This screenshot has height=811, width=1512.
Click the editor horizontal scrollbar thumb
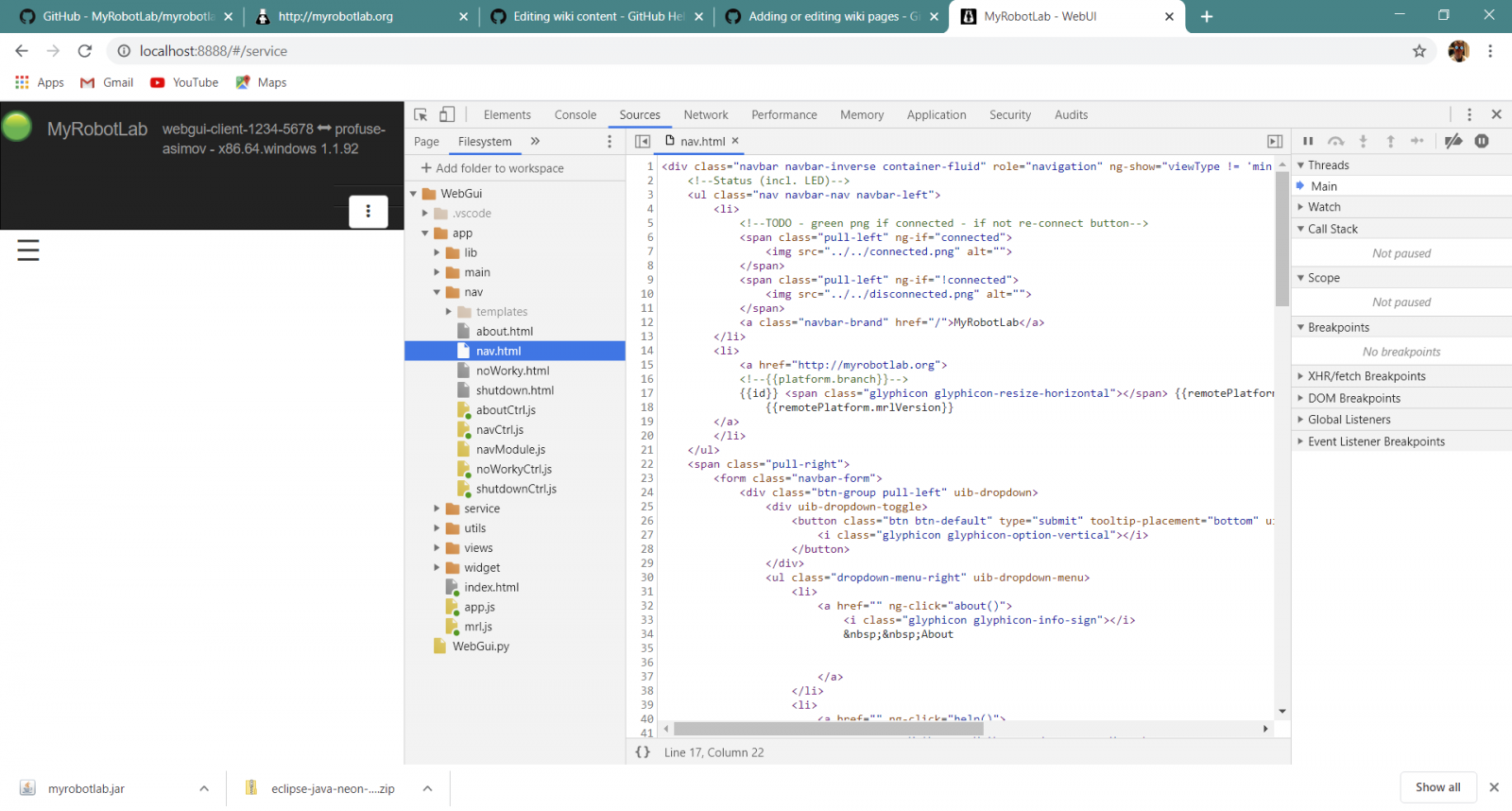coord(829,729)
